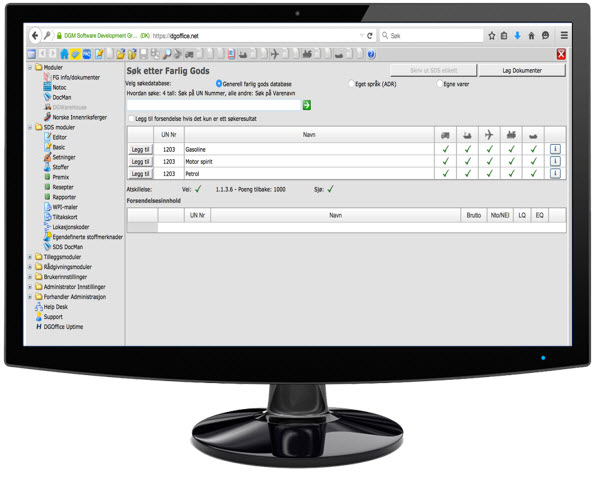This screenshot has height=477, width=594.
Task: Click the notepad with pencil toolbar icon
Action: click(x=98, y=54)
